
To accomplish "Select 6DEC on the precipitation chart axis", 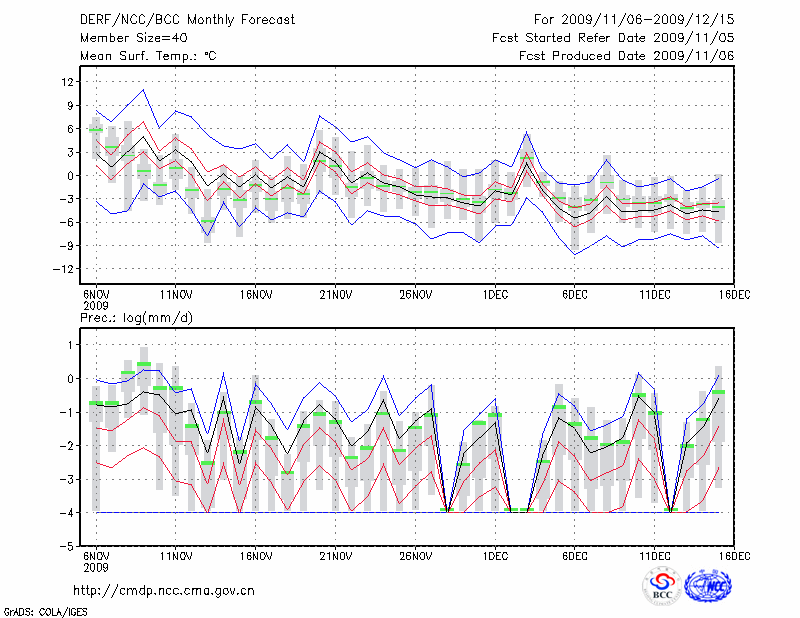I will point(575,555).
